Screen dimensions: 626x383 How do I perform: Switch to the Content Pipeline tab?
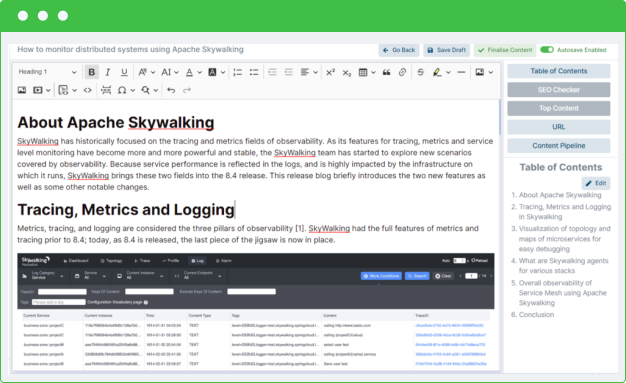pyautogui.click(x=559, y=145)
